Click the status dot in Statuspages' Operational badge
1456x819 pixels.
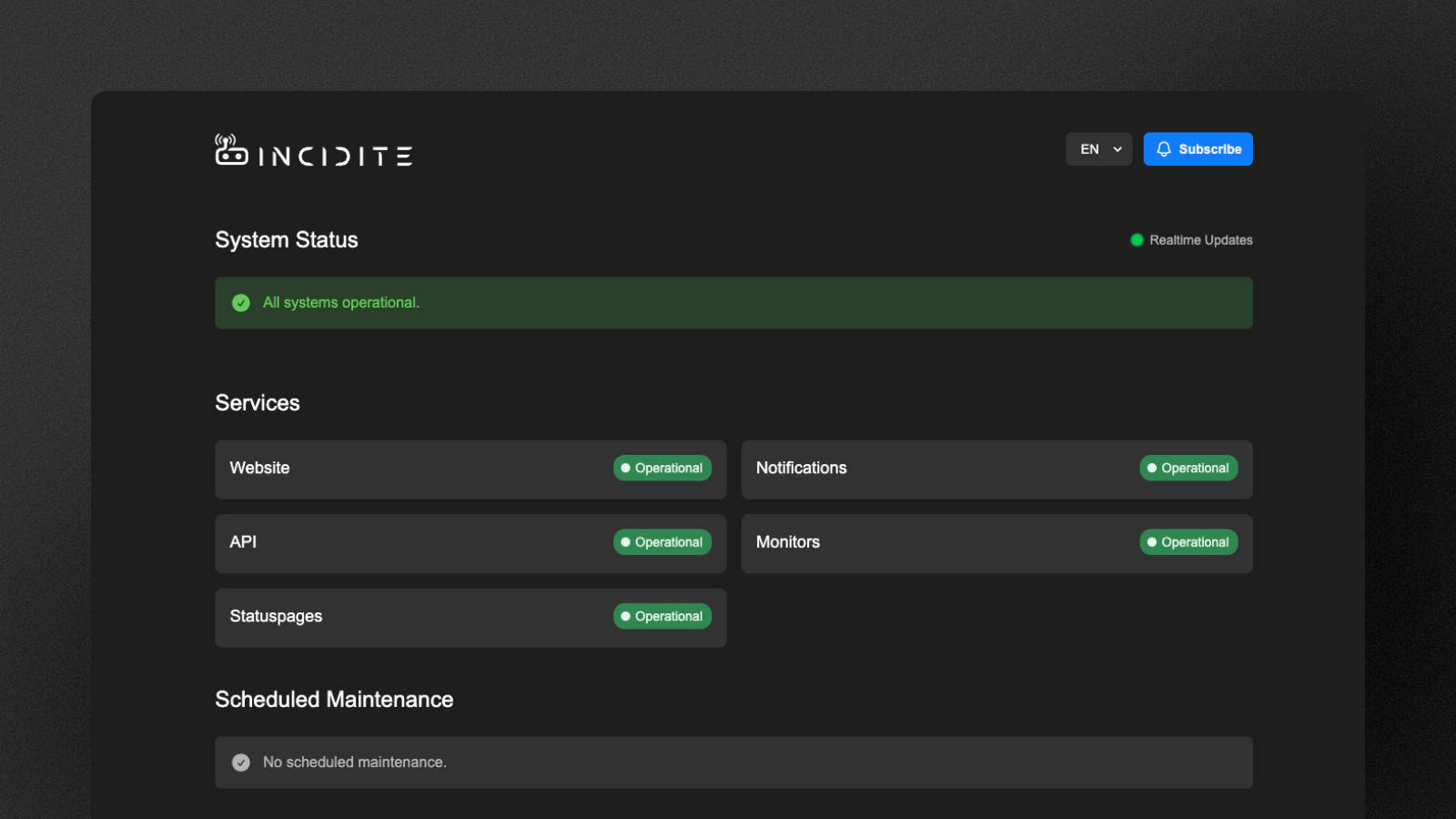pos(625,616)
